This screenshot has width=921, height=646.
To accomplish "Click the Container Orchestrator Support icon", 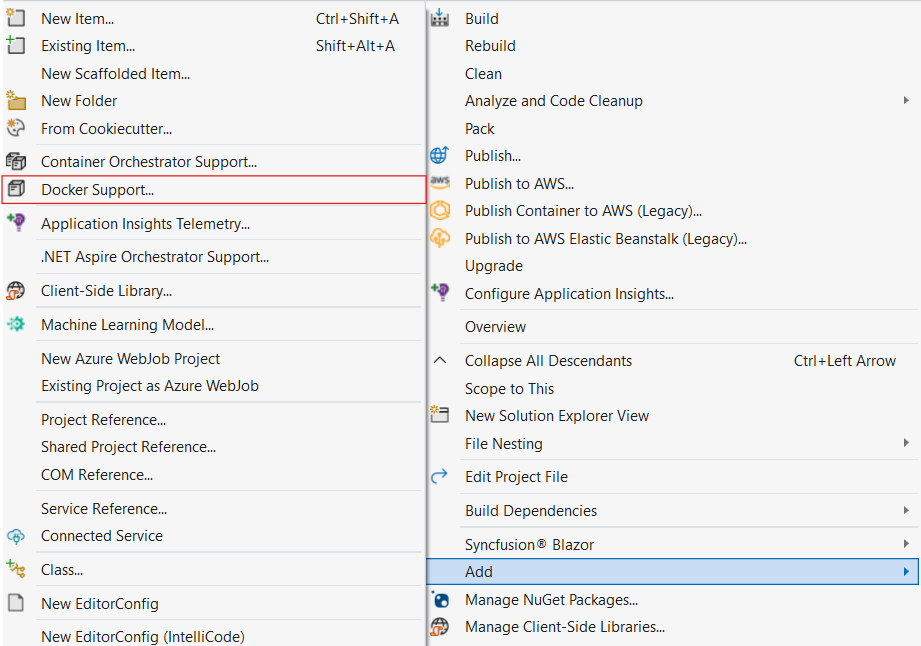I will point(16,161).
